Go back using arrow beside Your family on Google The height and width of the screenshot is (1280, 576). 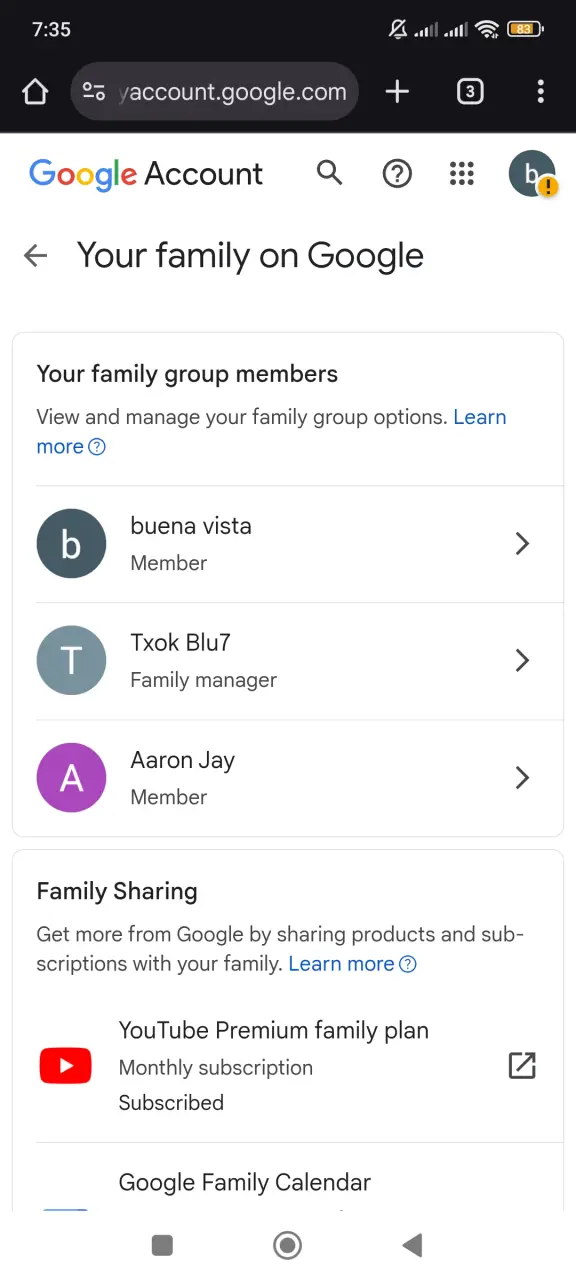coord(36,256)
